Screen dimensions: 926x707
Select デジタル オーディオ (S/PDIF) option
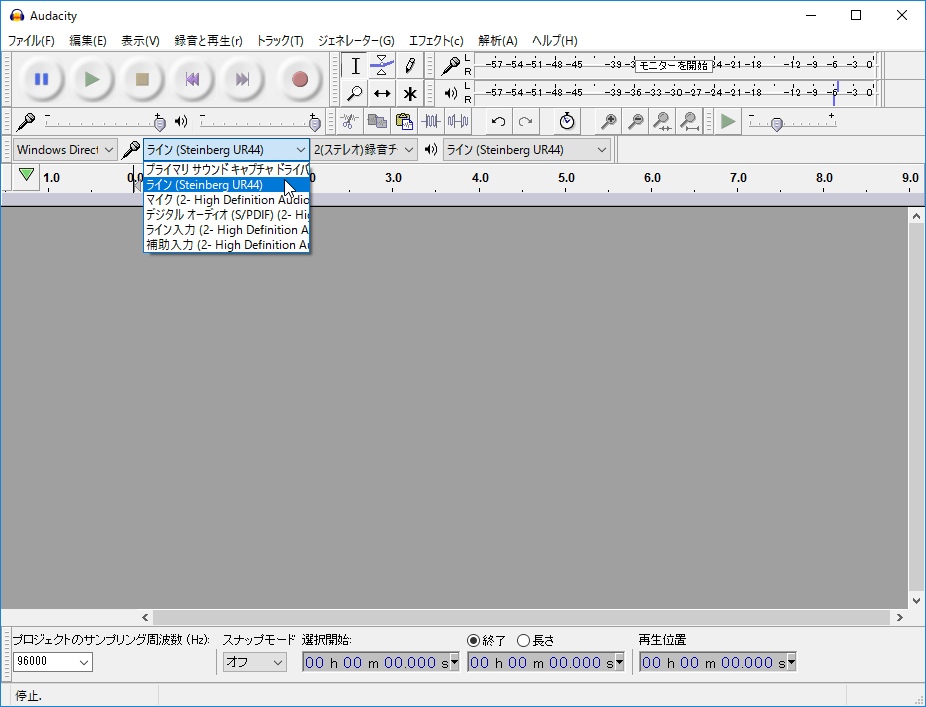(227, 214)
